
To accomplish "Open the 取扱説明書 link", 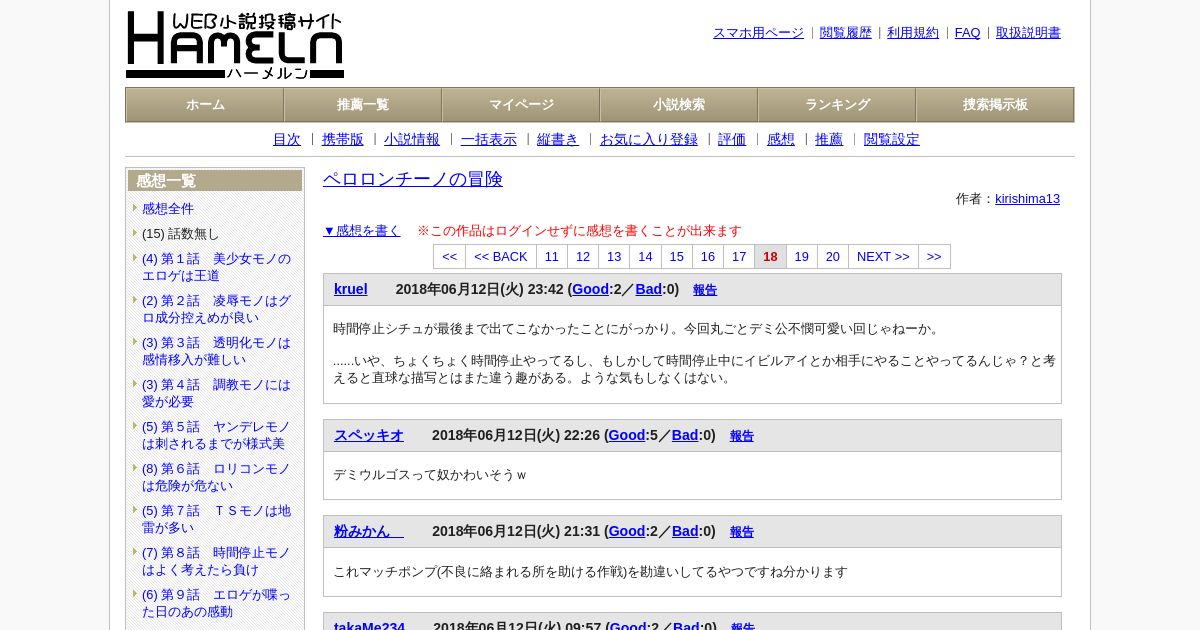I will 1028,33.
